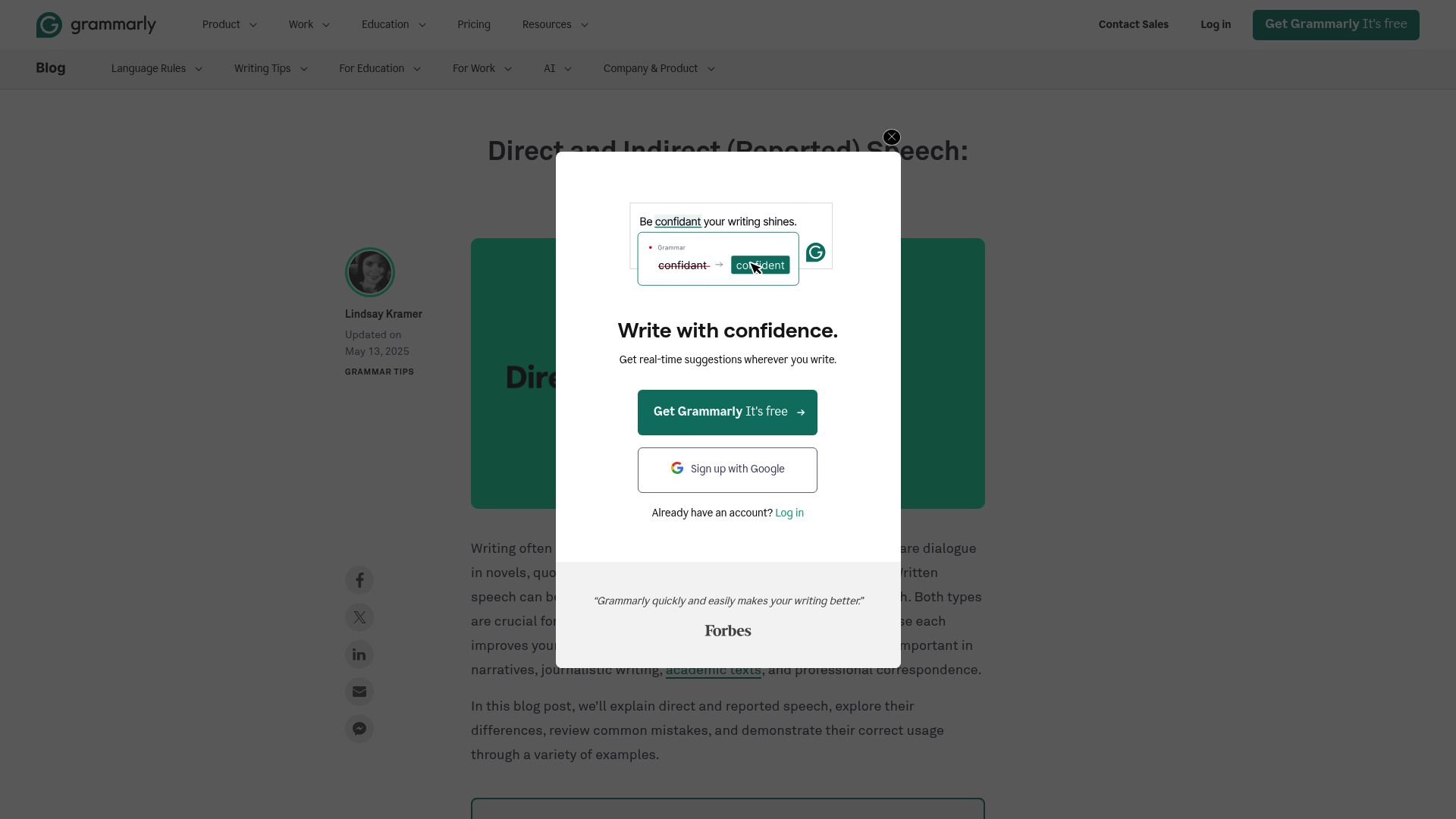Share article via email icon
This screenshot has width=1456, height=819.
coord(359,692)
